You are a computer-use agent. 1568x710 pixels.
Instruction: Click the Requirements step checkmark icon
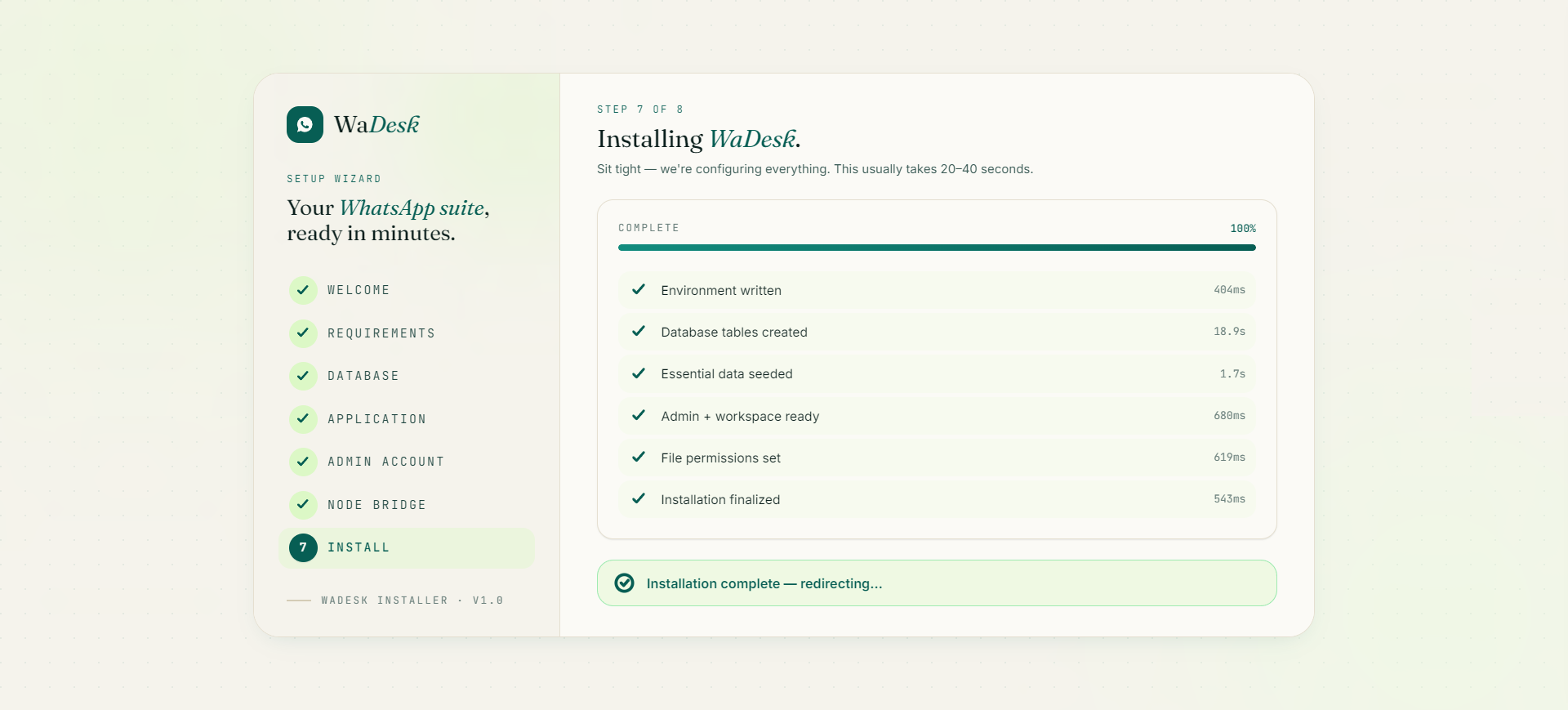tap(303, 333)
